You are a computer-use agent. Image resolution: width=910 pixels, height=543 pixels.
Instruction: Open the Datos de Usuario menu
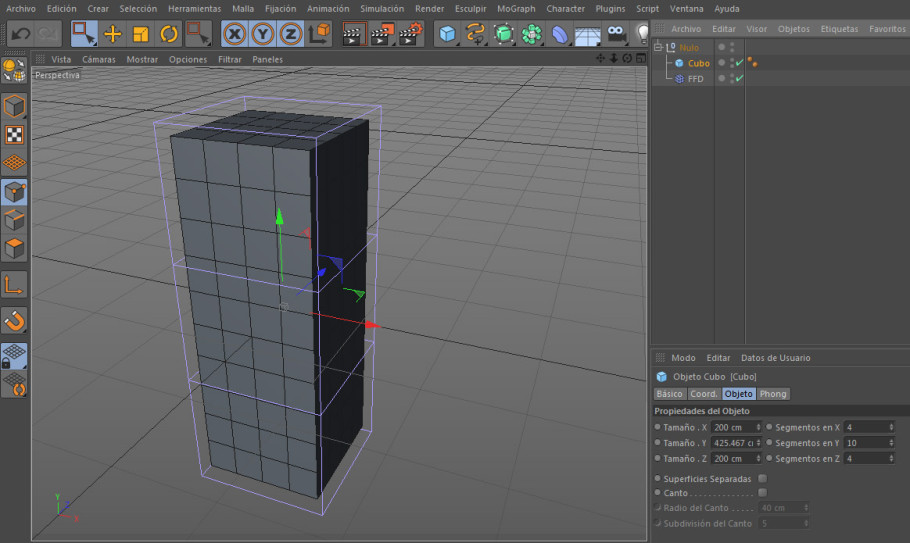point(775,357)
